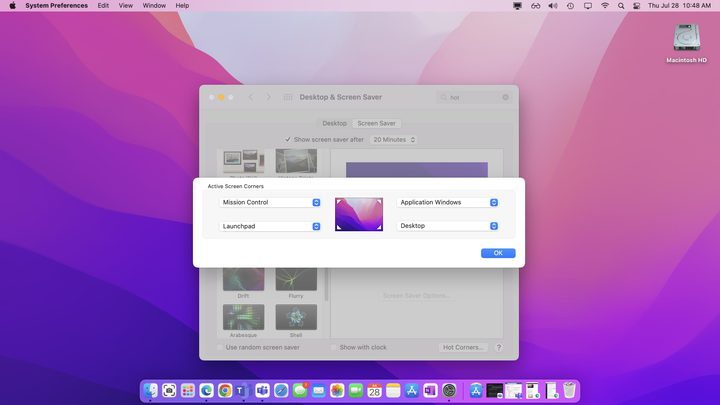Click the Active Screen Corners heading

click(x=236, y=186)
